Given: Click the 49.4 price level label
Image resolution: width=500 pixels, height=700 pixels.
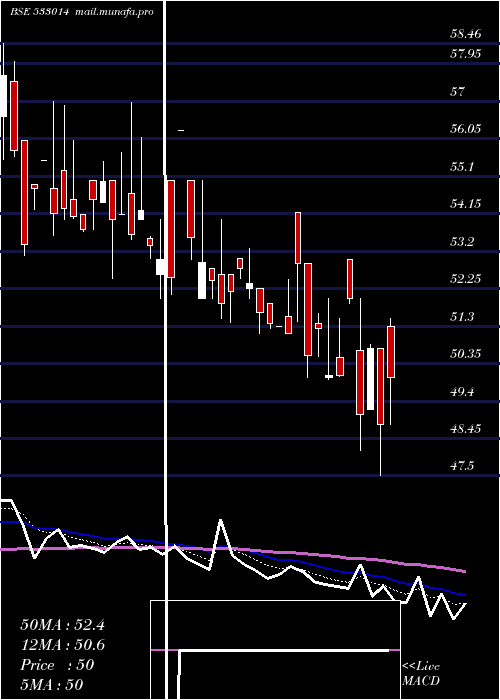Looking at the screenshot, I should (x=462, y=392).
